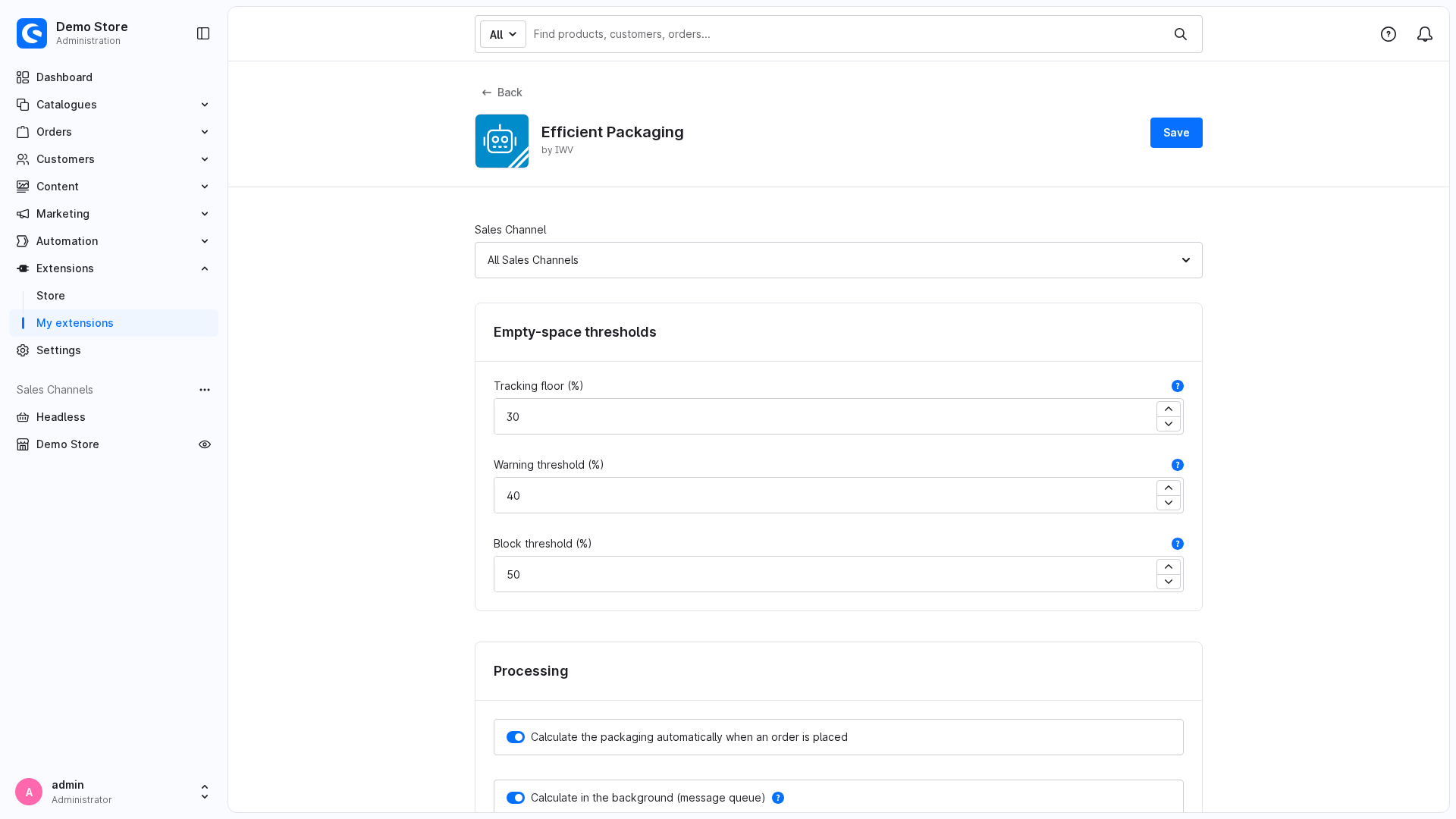Screen dimensions: 1456x819
Task: Open the notifications bell
Action: click(x=1425, y=34)
